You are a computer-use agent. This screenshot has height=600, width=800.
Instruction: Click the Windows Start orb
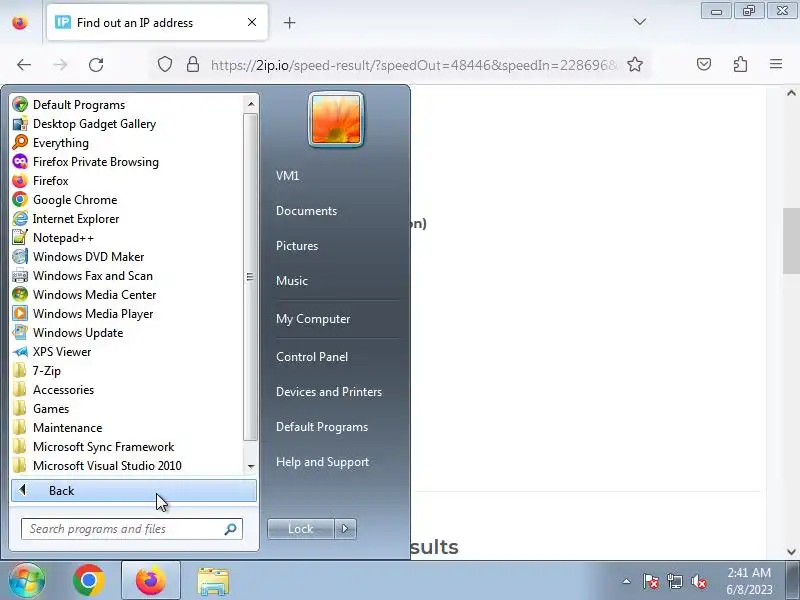(x=26, y=580)
